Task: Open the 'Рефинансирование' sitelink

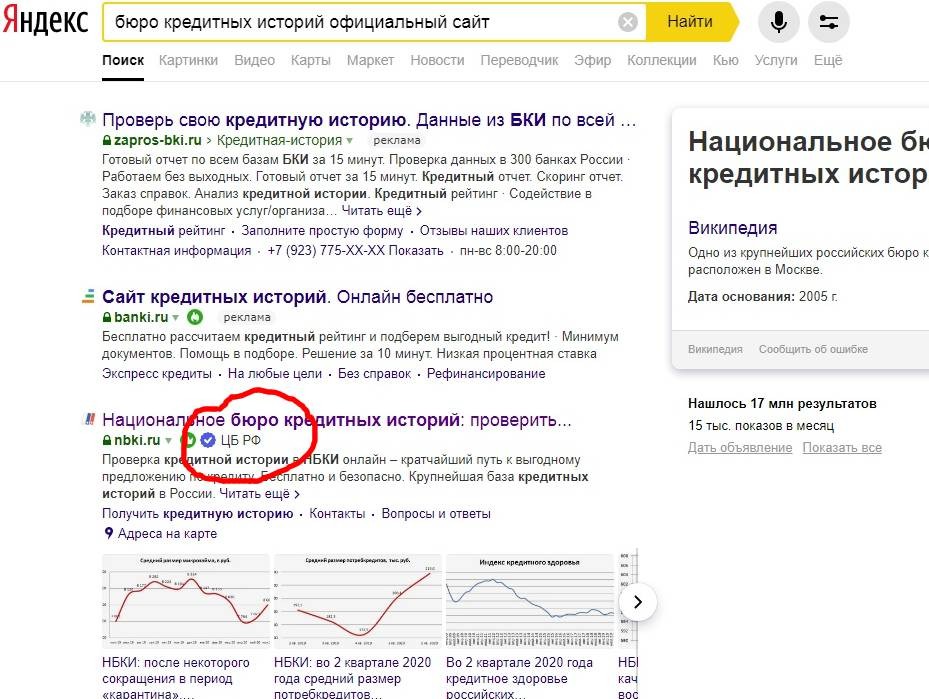Action: (x=486, y=374)
